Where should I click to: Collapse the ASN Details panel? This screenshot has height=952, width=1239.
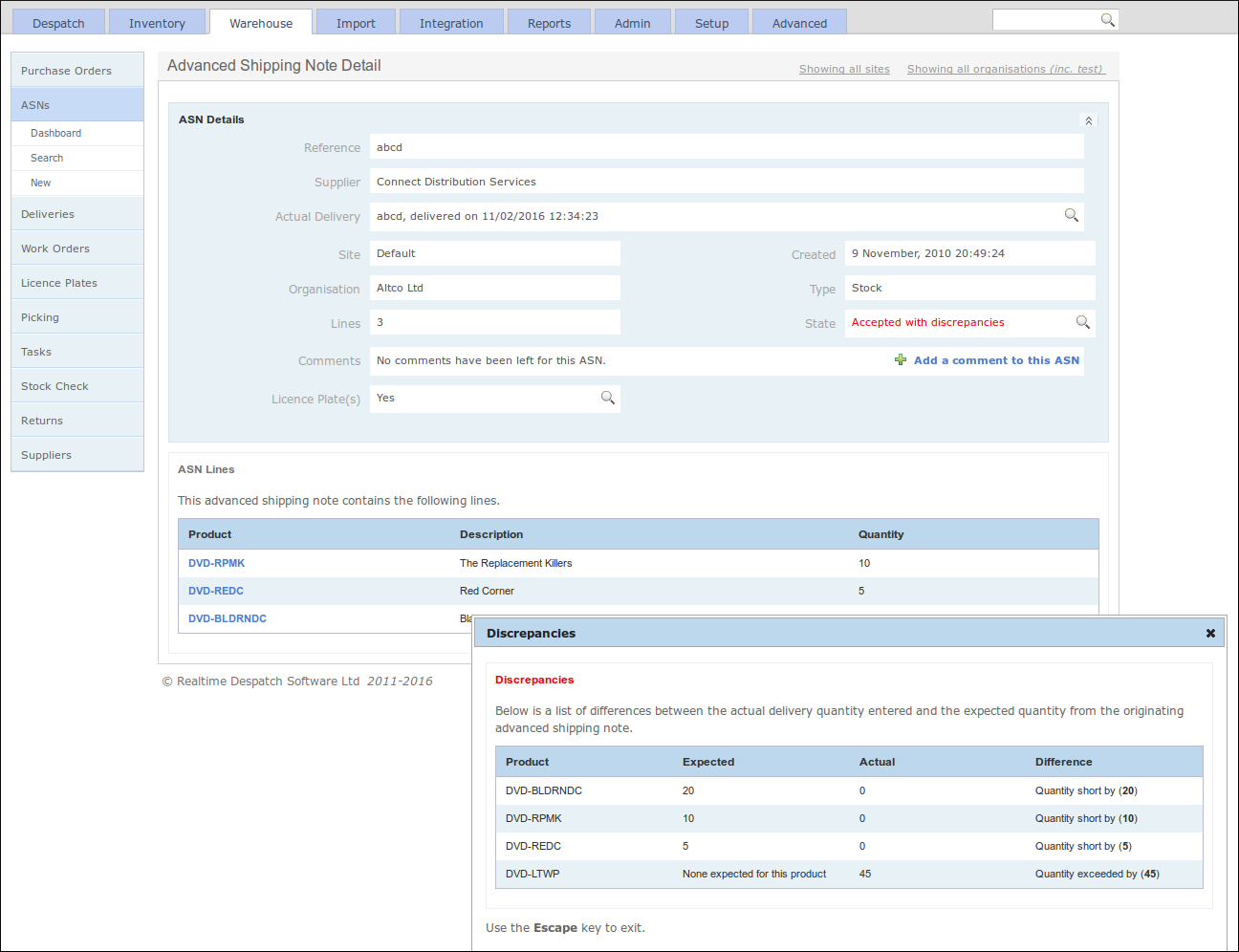click(1088, 120)
